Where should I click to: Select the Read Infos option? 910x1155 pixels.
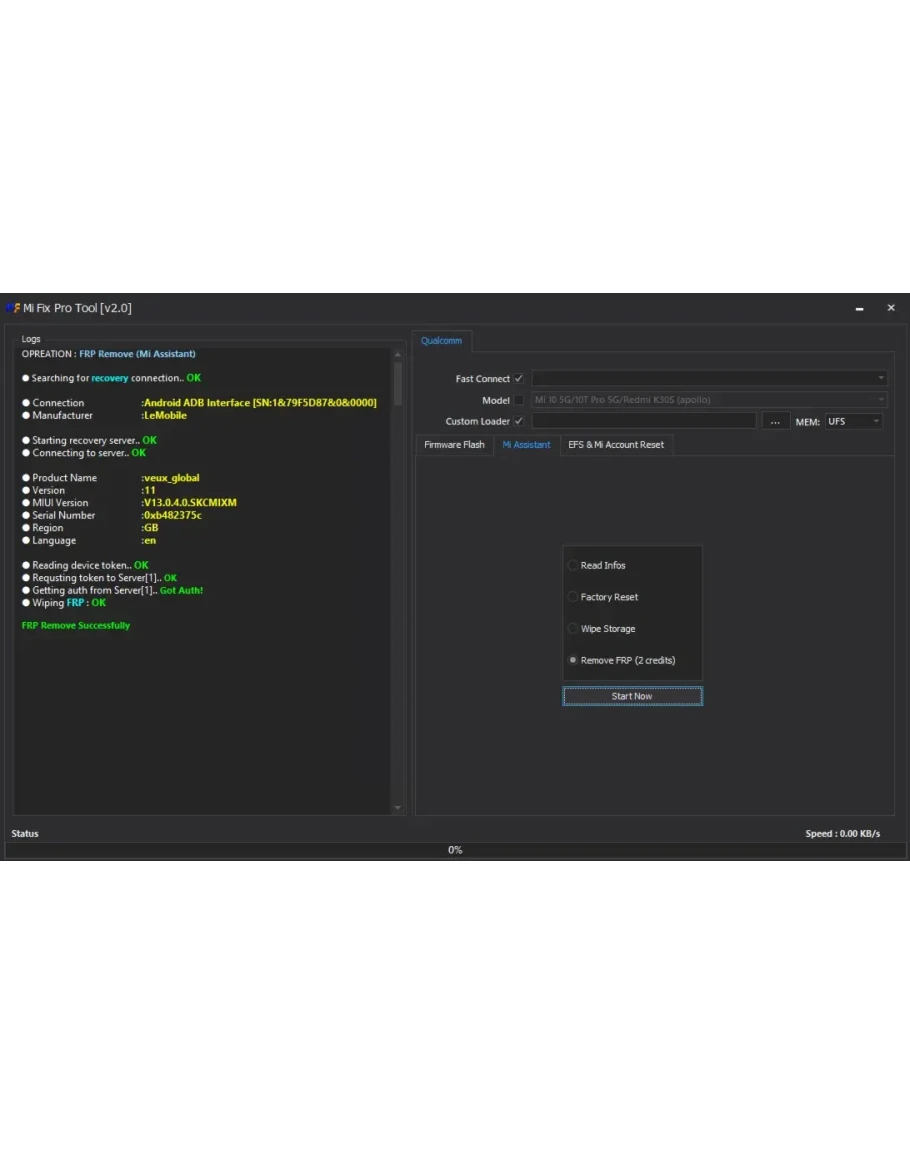[574, 566]
